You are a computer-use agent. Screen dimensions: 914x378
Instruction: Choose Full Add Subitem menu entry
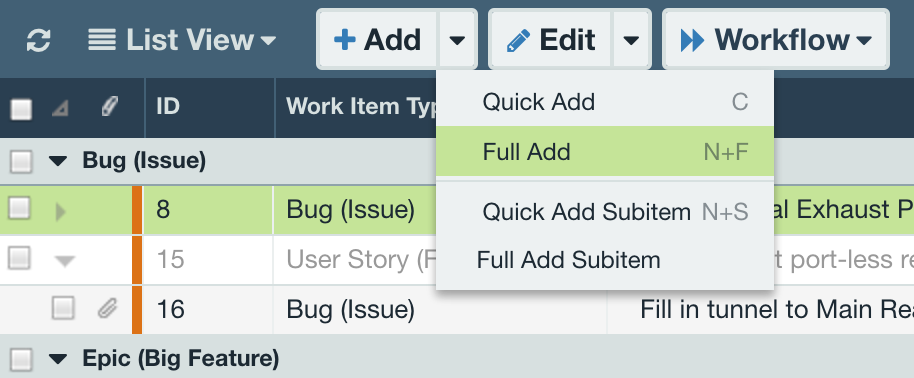coord(605,260)
